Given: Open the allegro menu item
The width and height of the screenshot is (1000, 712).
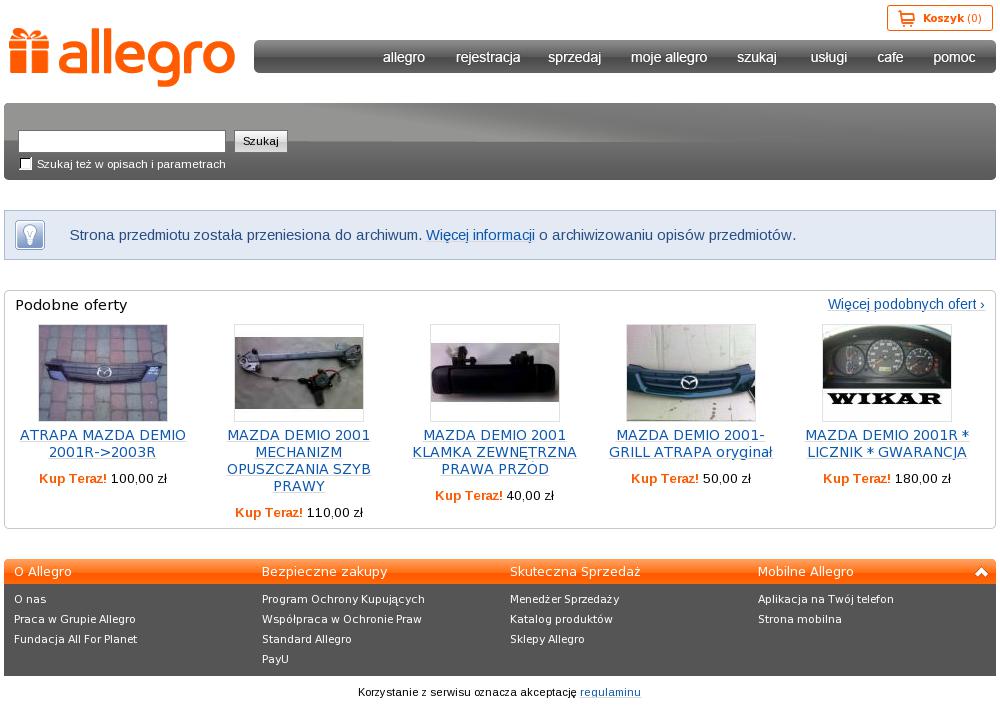Looking at the screenshot, I should click(404, 57).
